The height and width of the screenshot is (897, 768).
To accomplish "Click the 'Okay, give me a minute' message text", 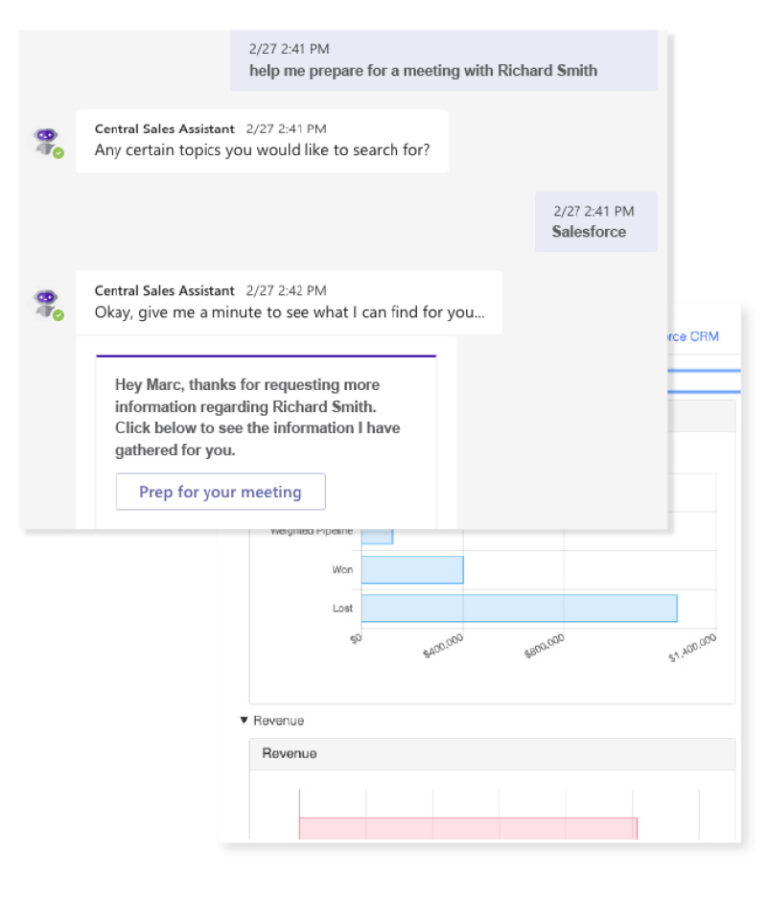I will (x=289, y=312).
